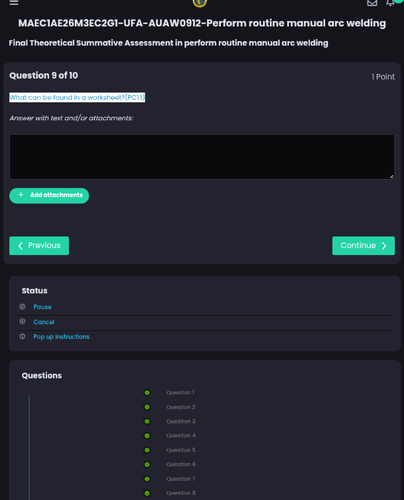Click the icon beside Pause
This screenshot has width=404, height=500.
22,306
